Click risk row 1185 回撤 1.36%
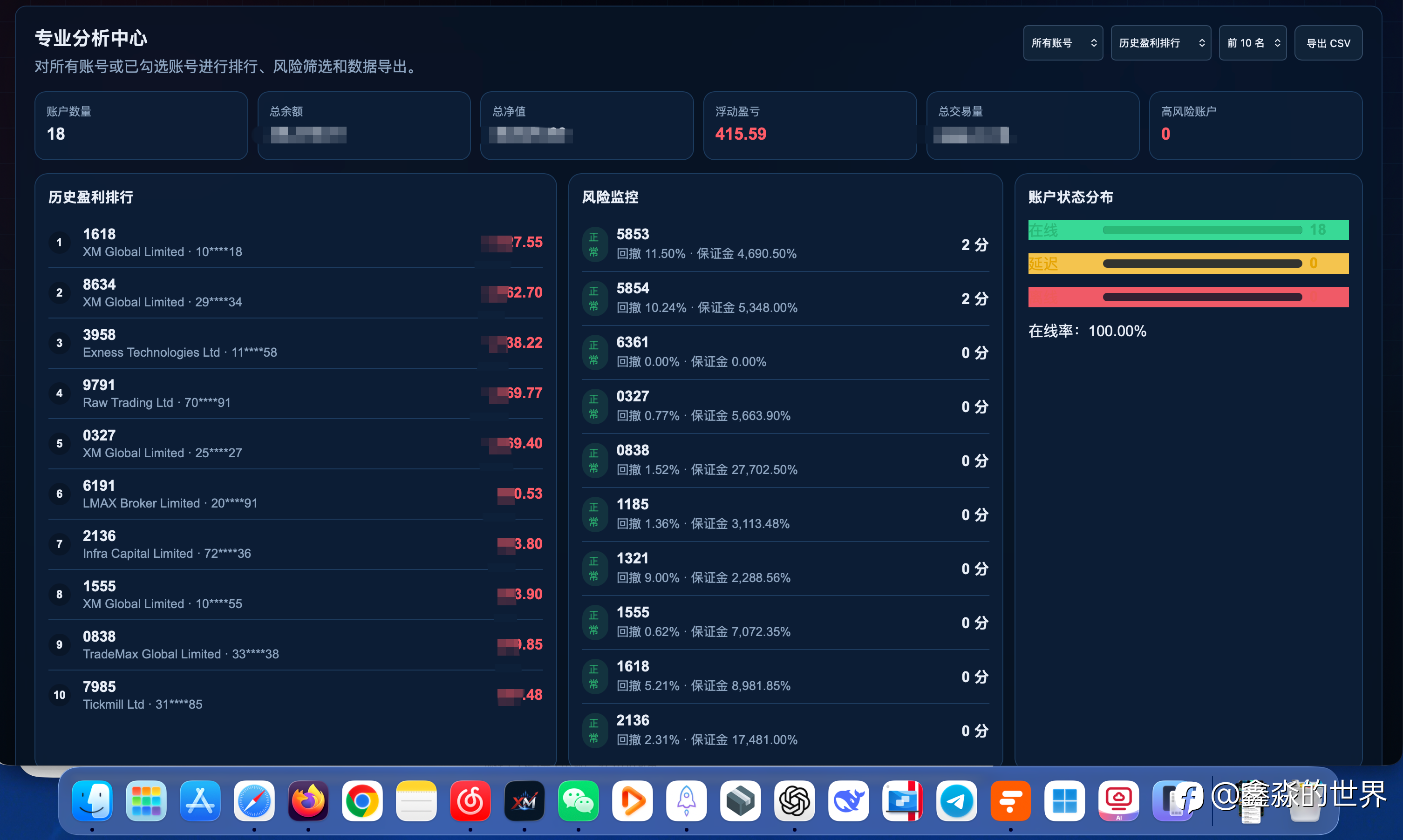 coord(786,515)
